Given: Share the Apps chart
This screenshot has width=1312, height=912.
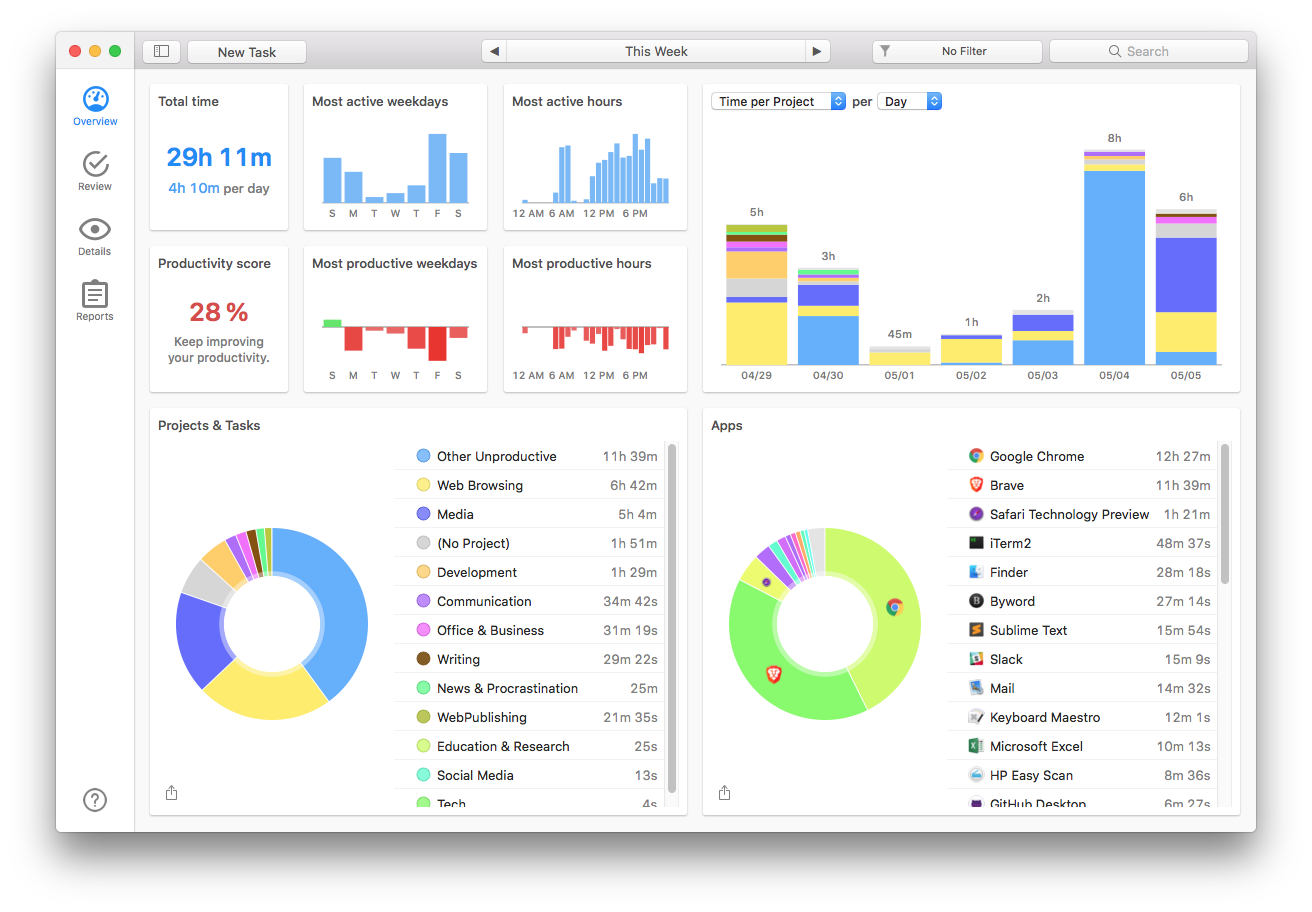Looking at the screenshot, I should pyautogui.click(x=725, y=793).
